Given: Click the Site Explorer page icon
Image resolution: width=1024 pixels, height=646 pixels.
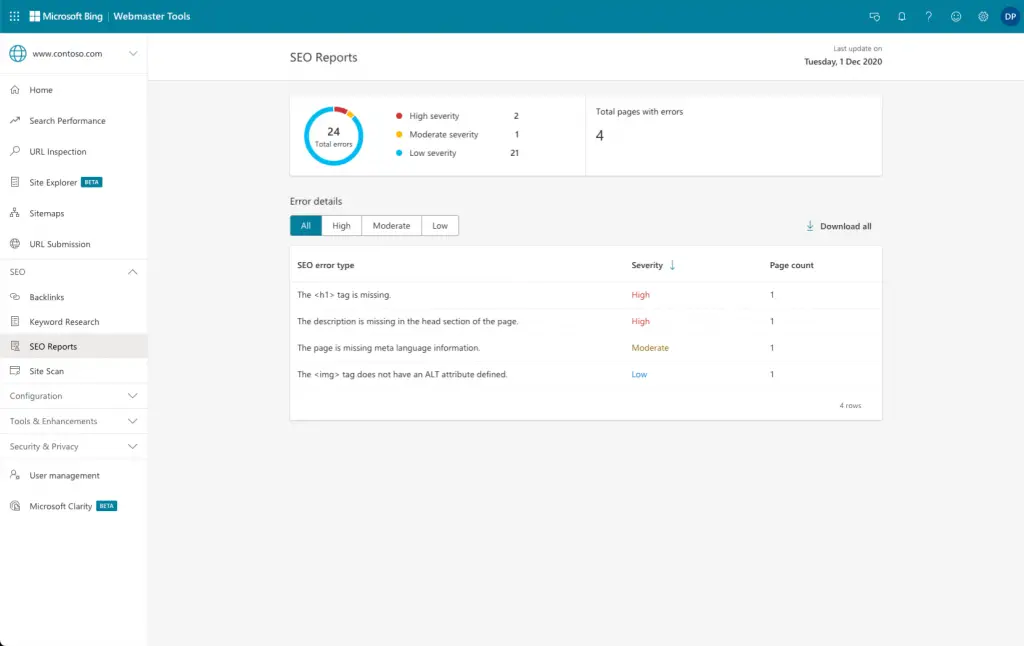Looking at the screenshot, I should point(15,182).
